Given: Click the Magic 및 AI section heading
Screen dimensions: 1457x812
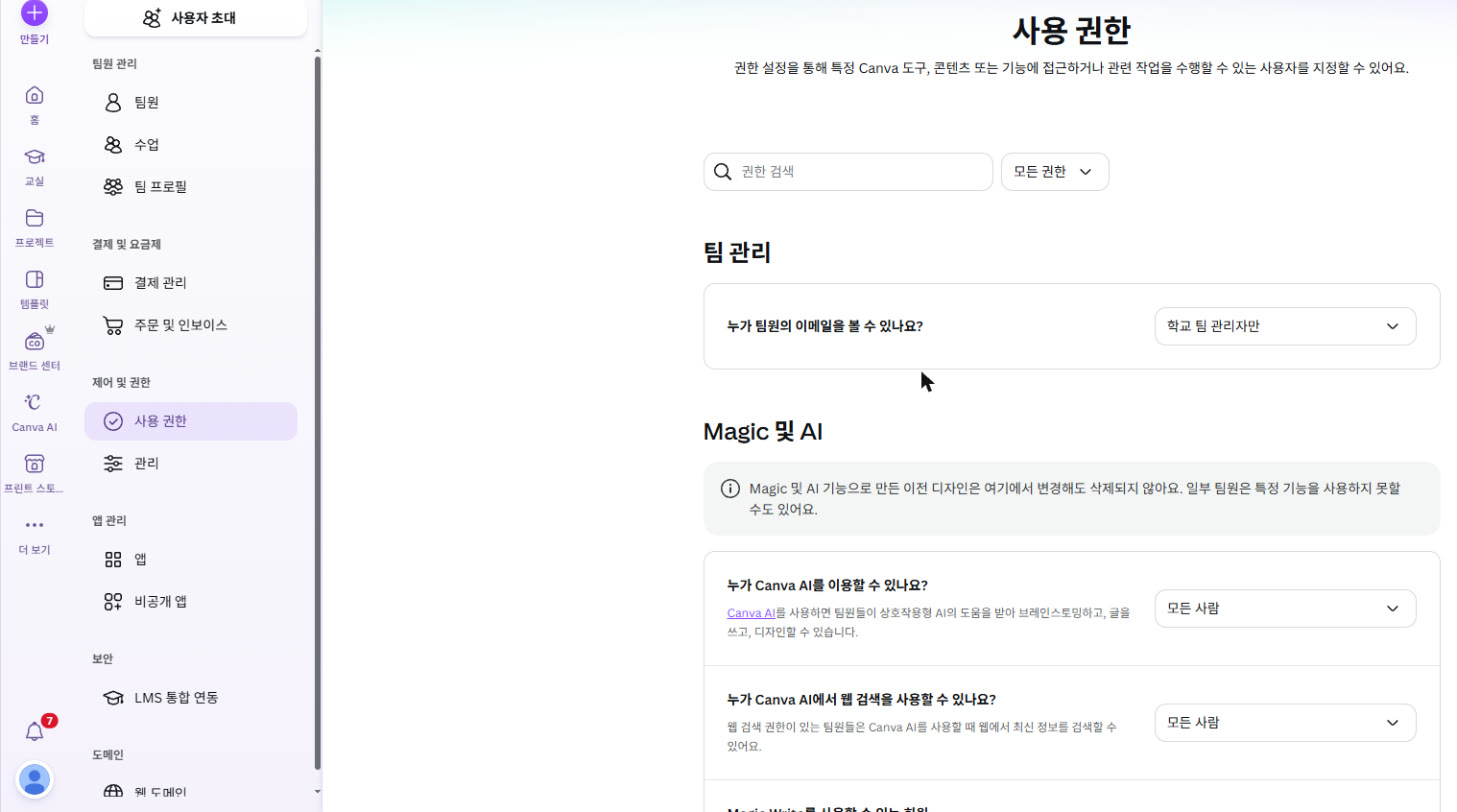Looking at the screenshot, I should [x=763, y=431].
